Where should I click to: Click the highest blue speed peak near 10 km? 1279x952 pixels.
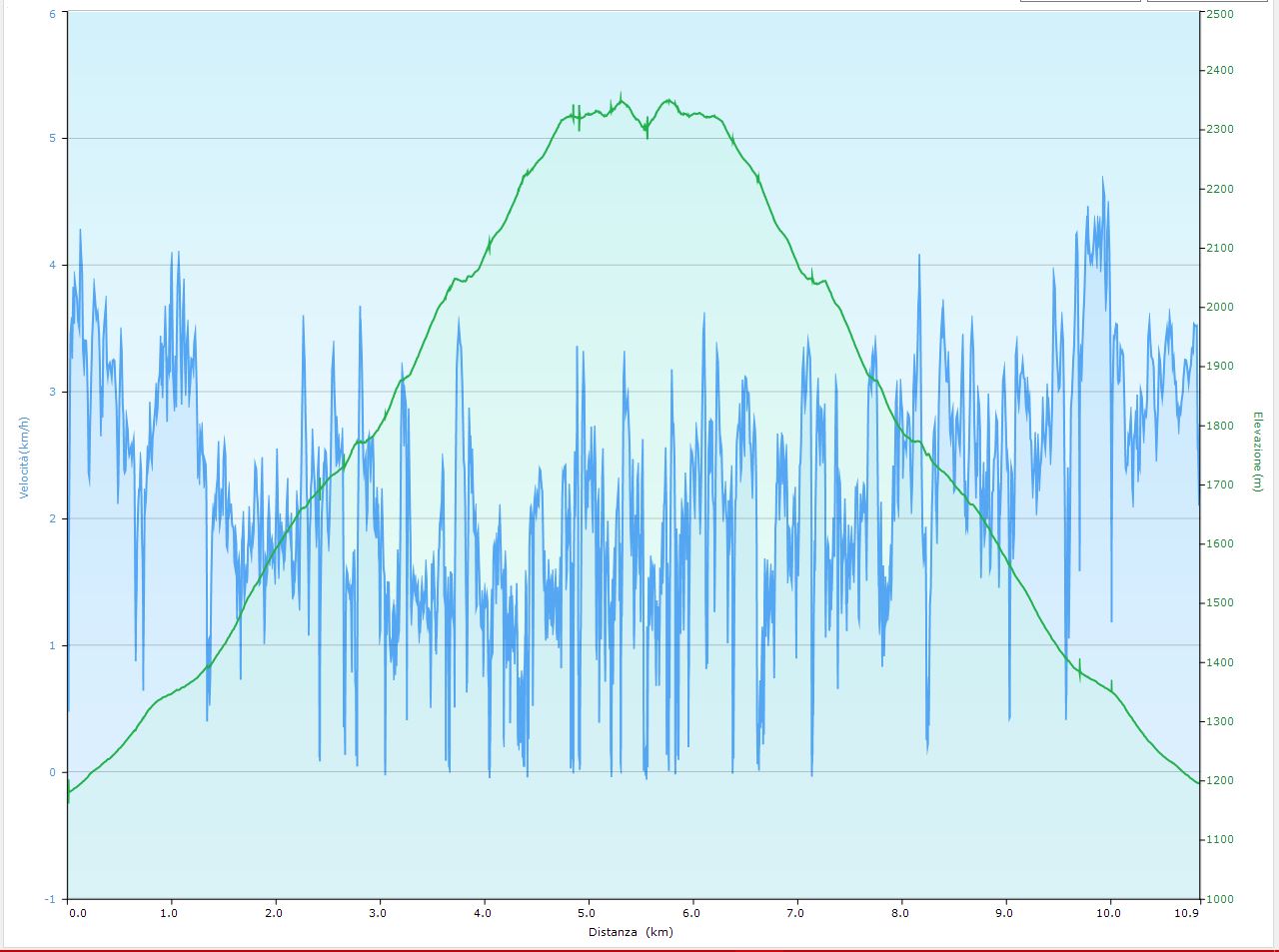click(1103, 179)
